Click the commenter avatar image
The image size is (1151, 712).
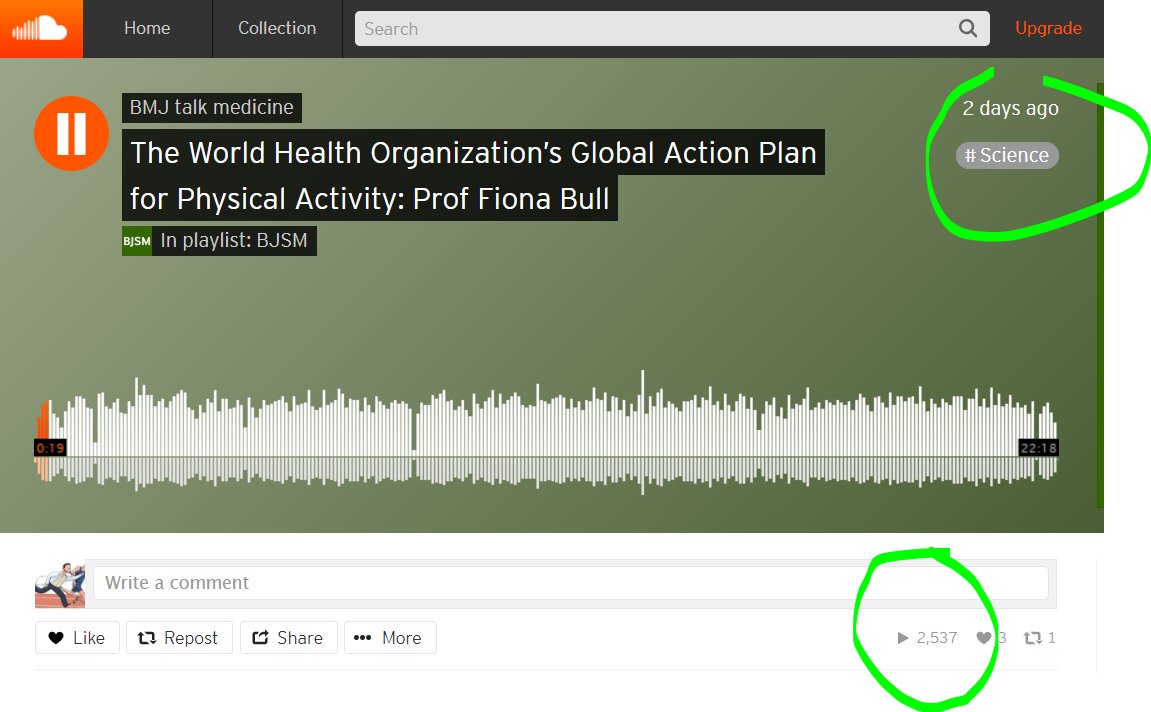[x=59, y=585]
